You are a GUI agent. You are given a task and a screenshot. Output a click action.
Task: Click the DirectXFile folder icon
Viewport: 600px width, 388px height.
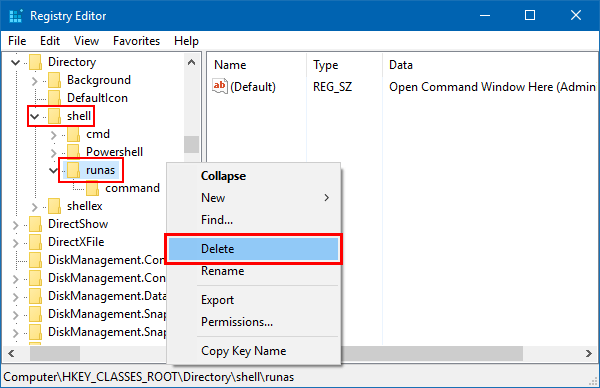36,242
